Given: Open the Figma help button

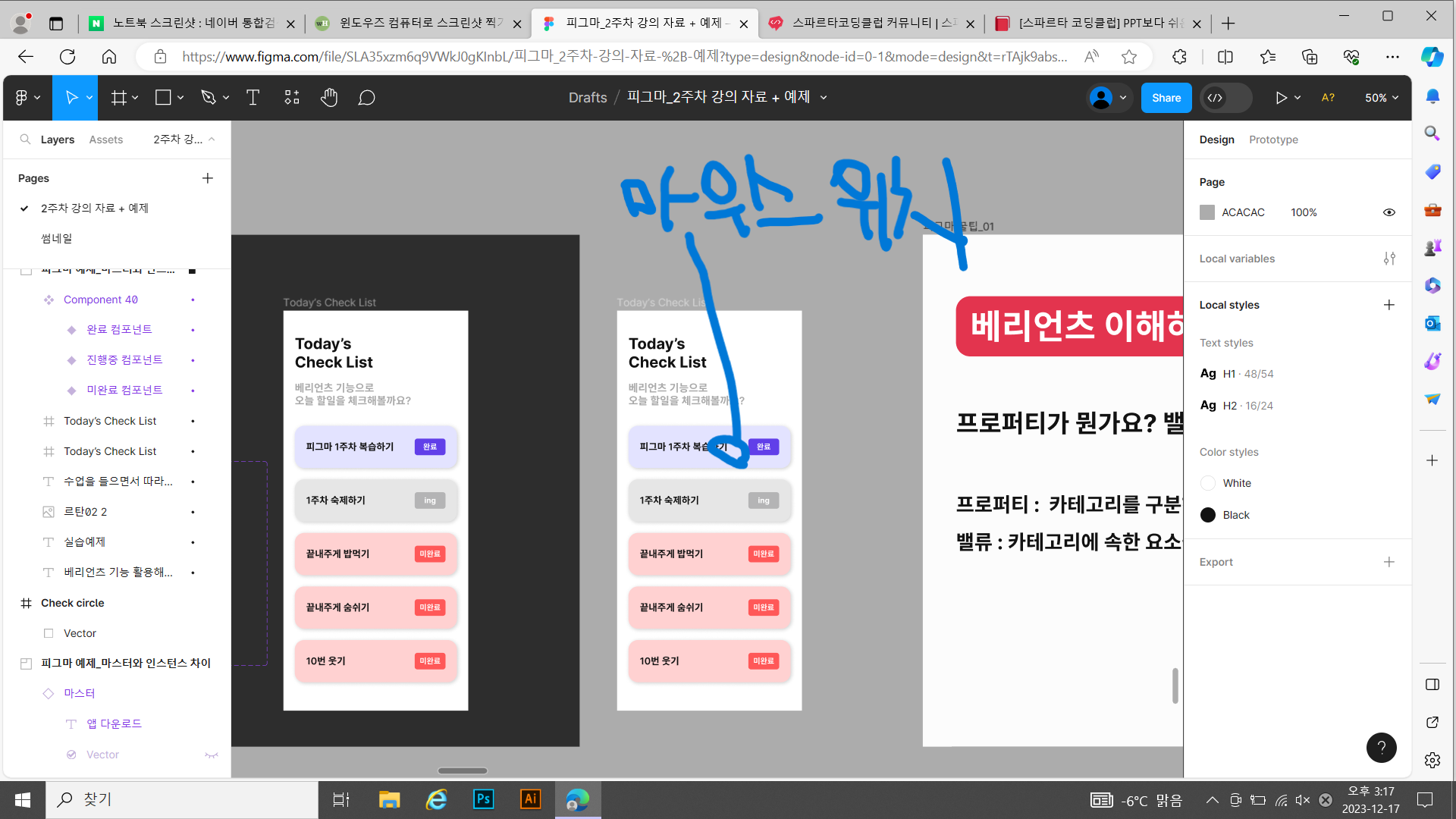Looking at the screenshot, I should click(1382, 748).
